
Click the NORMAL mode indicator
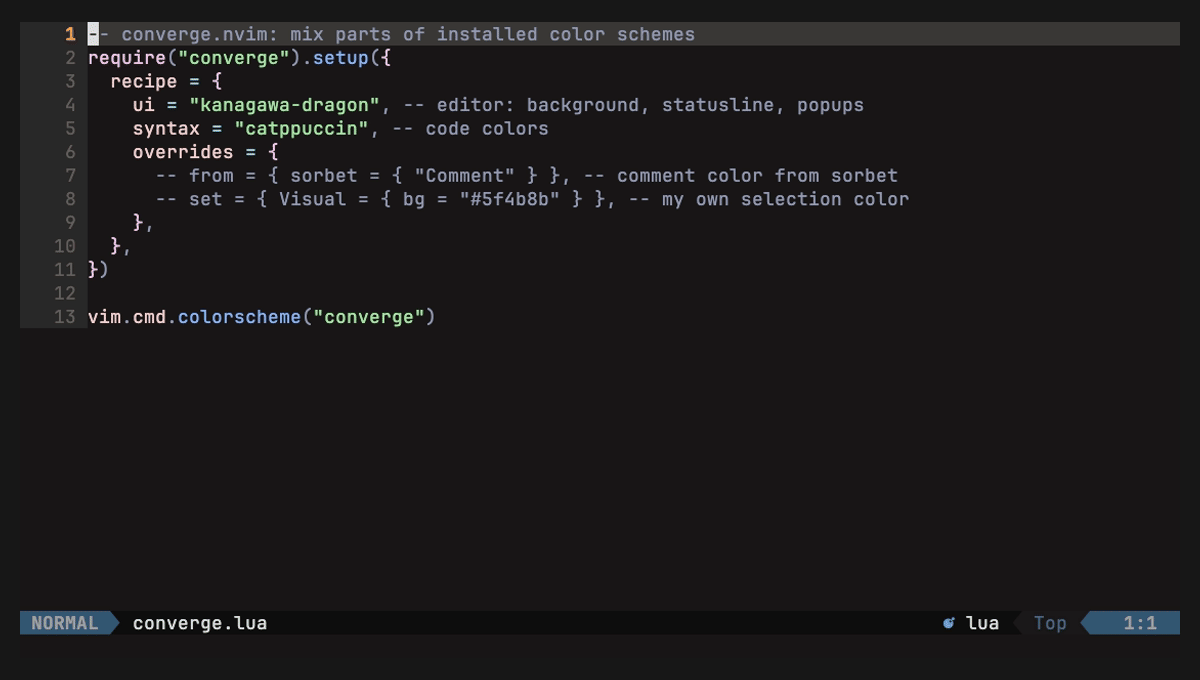click(65, 623)
